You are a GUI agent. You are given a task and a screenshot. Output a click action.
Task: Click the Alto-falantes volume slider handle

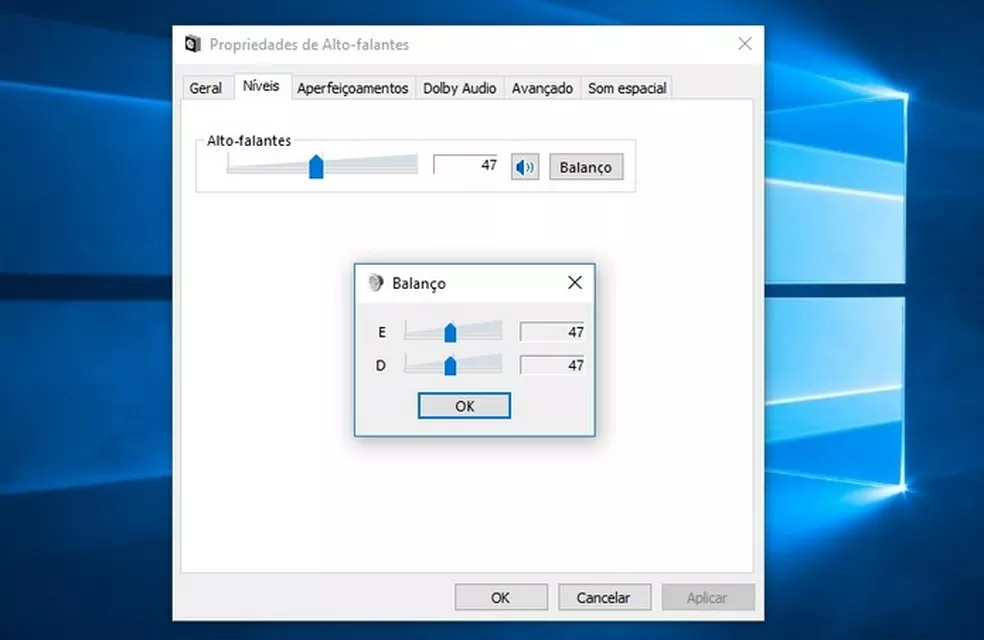(x=316, y=167)
